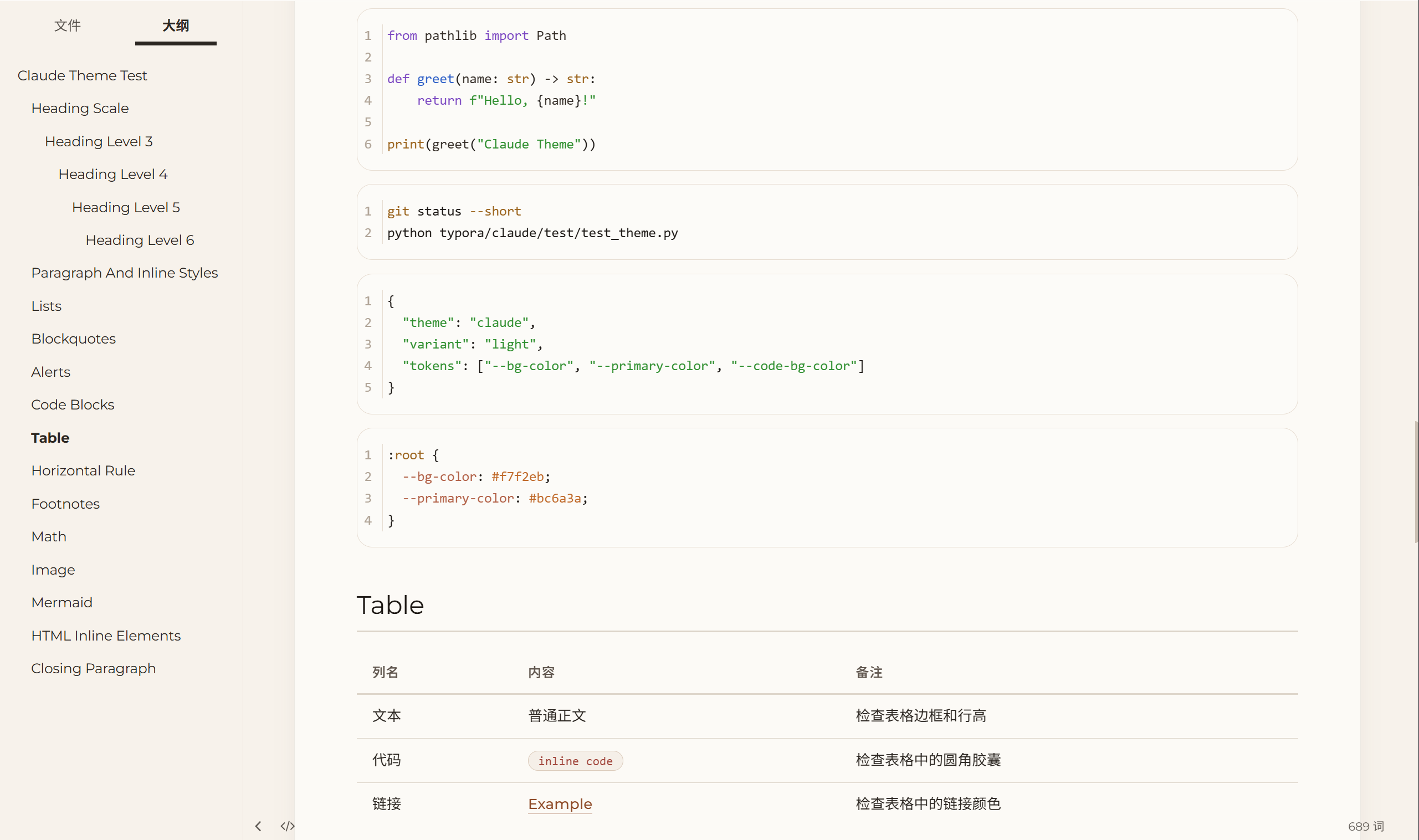Select Code Blocks in outline
This screenshot has height=840, width=1419.
coord(73,404)
